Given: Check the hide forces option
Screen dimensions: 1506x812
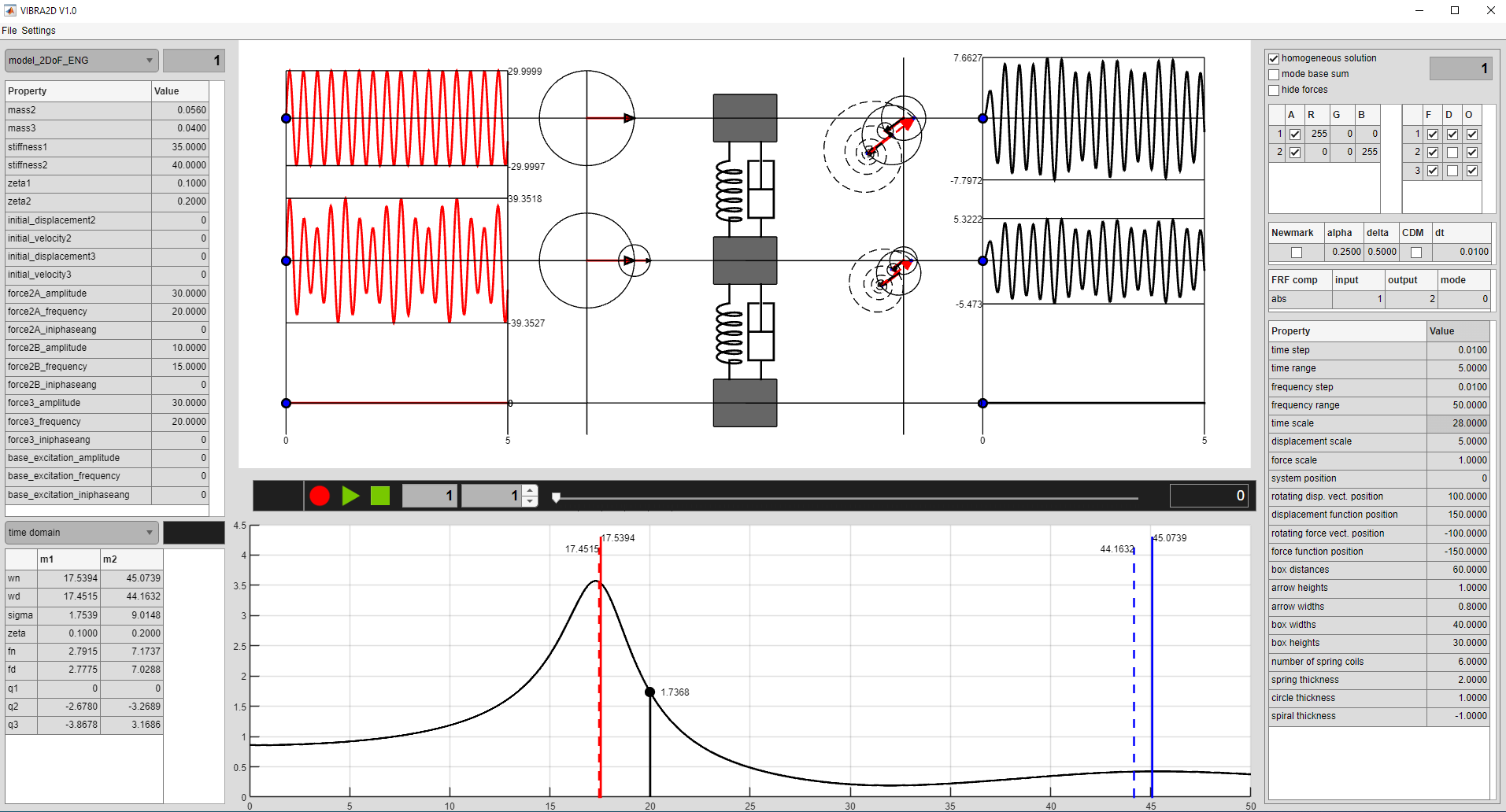Looking at the screenshot, I should pyautogui.click(x=1274, y=90).
